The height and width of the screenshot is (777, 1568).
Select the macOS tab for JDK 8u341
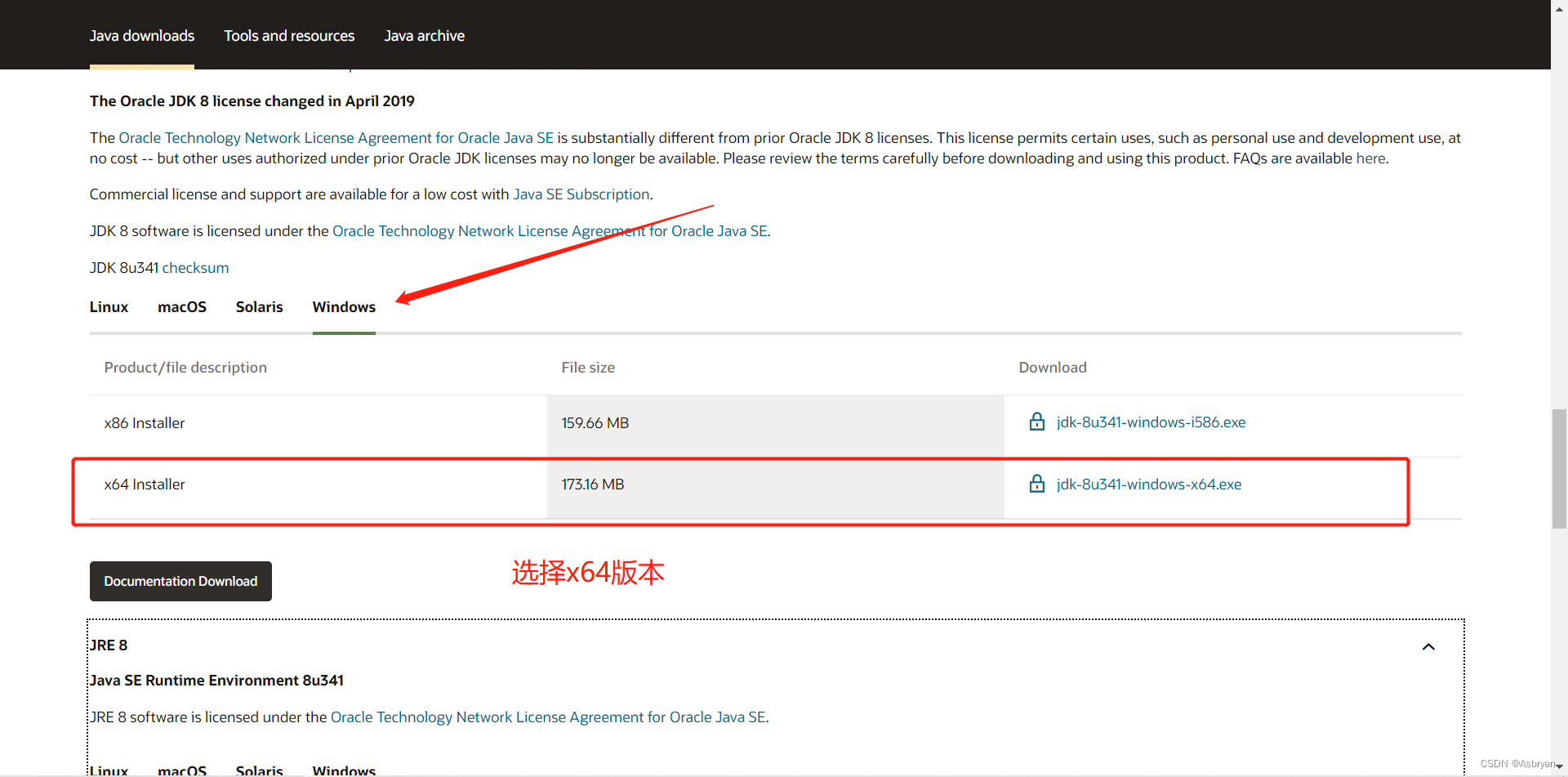[x=182, y=307]
